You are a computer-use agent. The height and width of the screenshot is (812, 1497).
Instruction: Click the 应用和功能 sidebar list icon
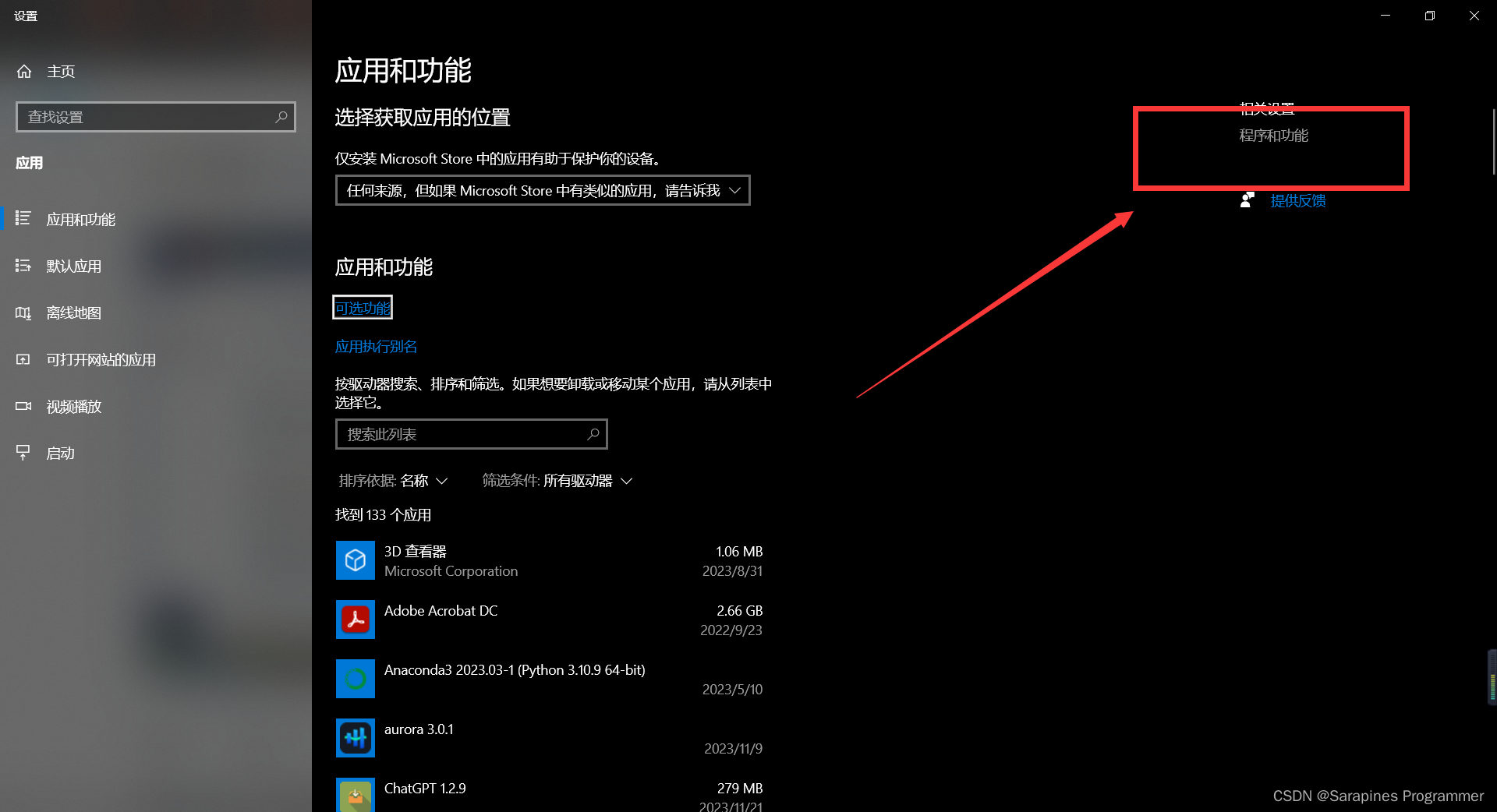pyautogui.click(x=23, y=219)
